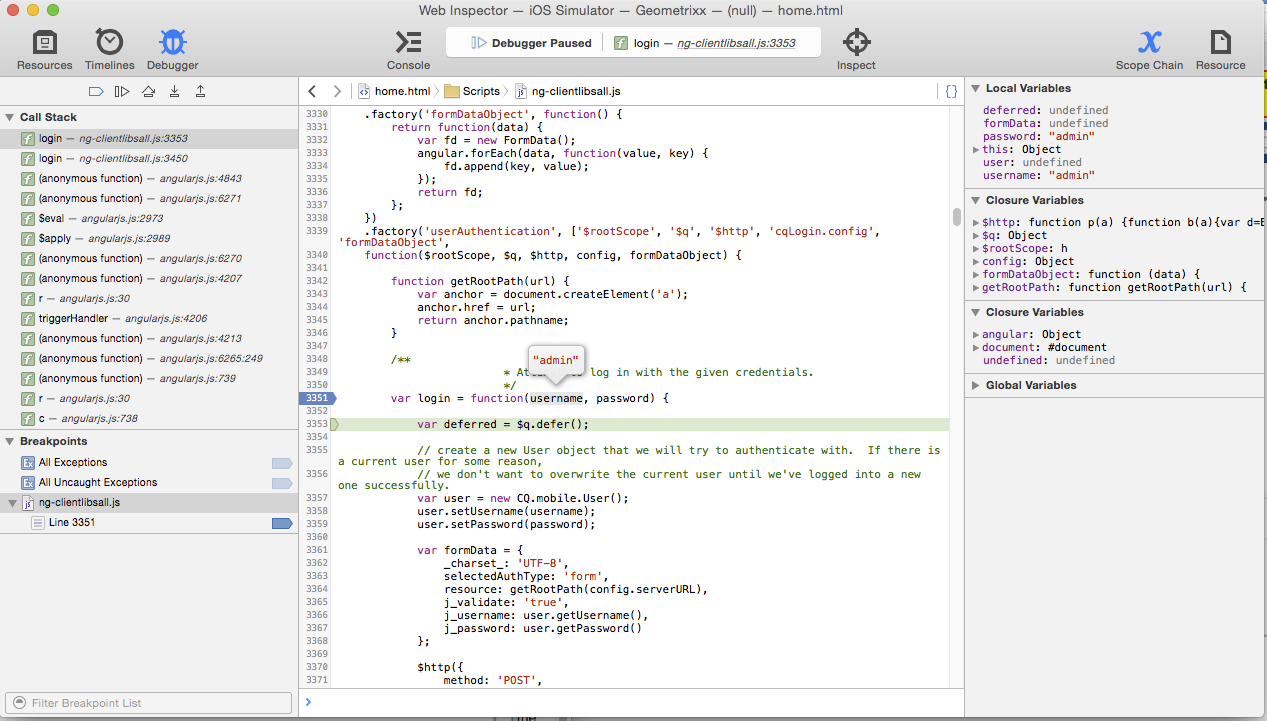Pretty print code with curly braces button
The width and height of the screenshot is (1267, 721).
click(x=951, y=91)
